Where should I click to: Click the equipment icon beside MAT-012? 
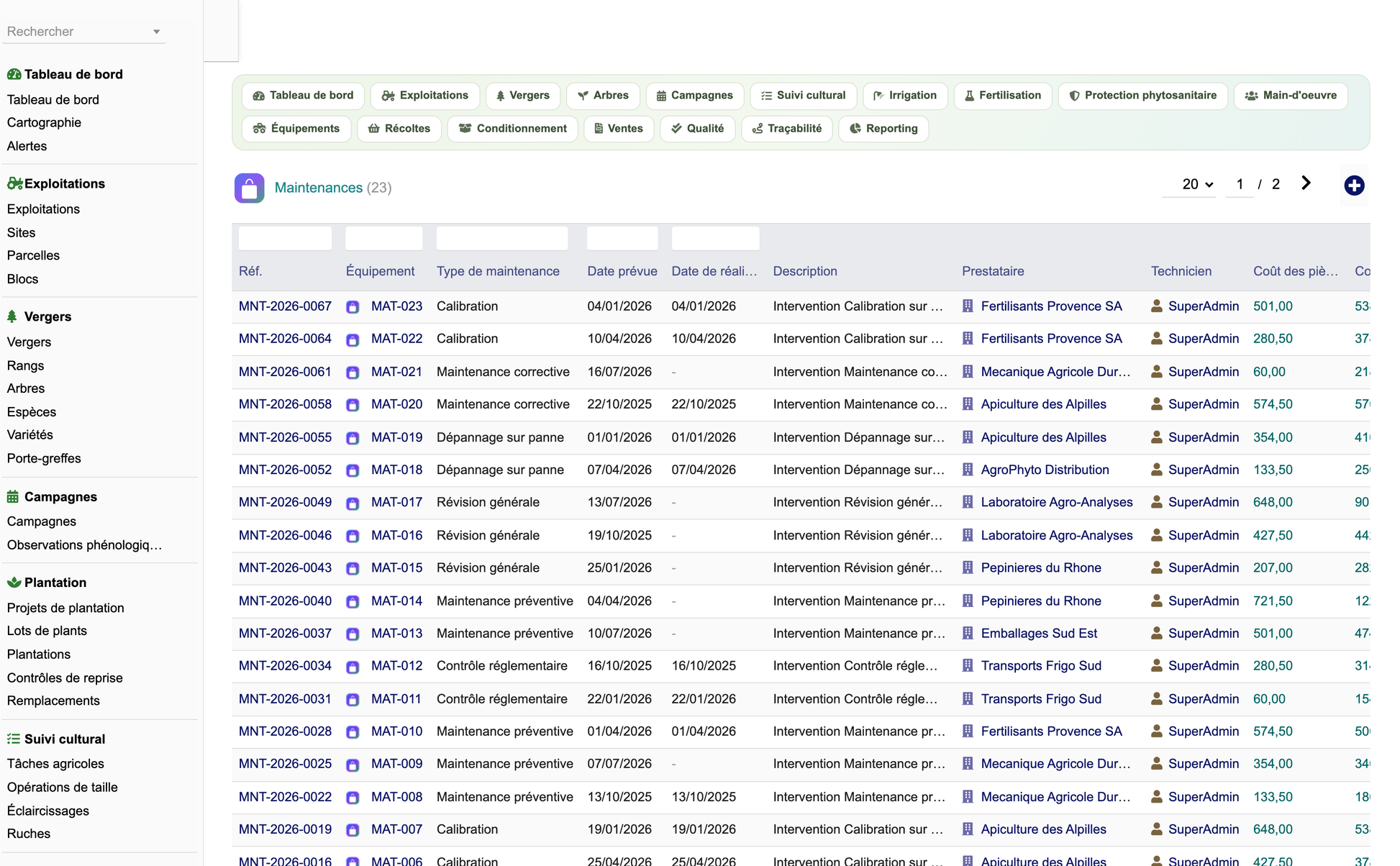pos(353,667)
